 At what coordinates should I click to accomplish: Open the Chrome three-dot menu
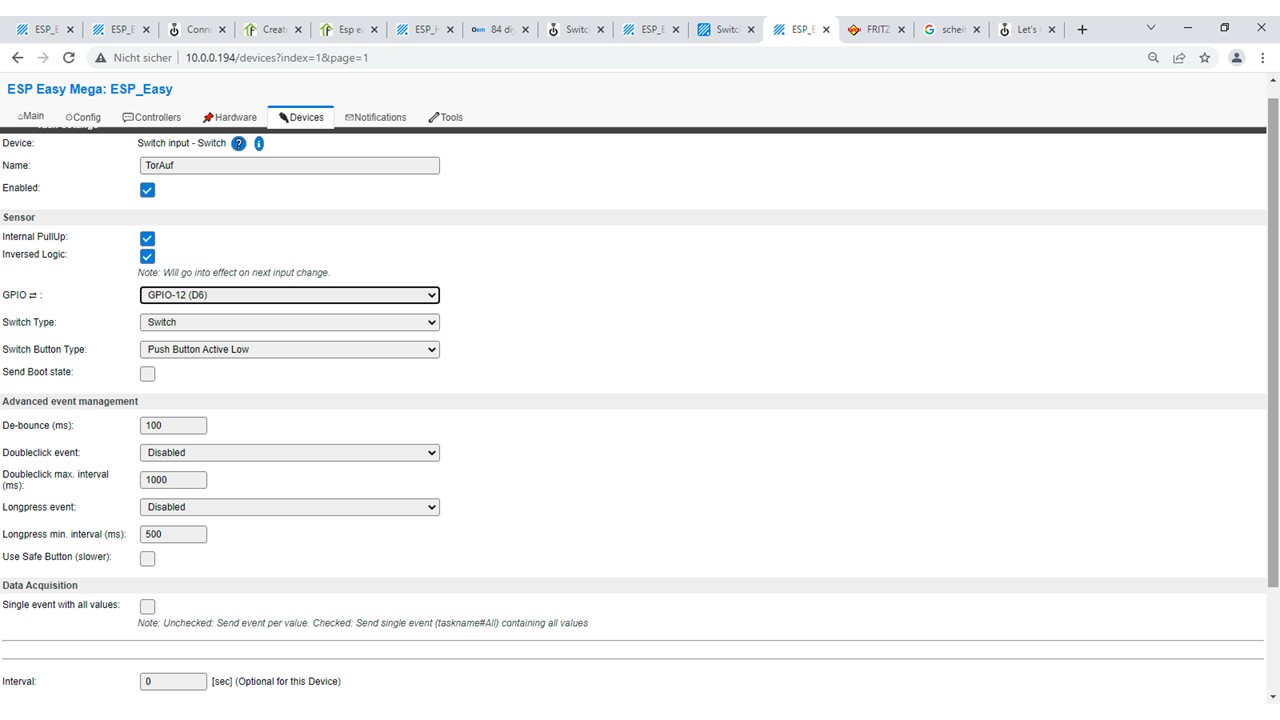1262,58
